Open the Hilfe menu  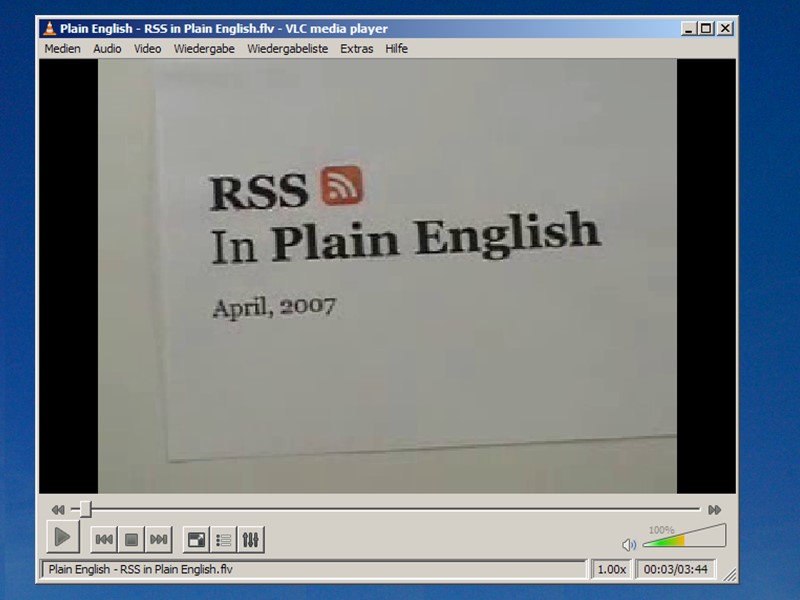pyautogui.click(x=396, y=48)
